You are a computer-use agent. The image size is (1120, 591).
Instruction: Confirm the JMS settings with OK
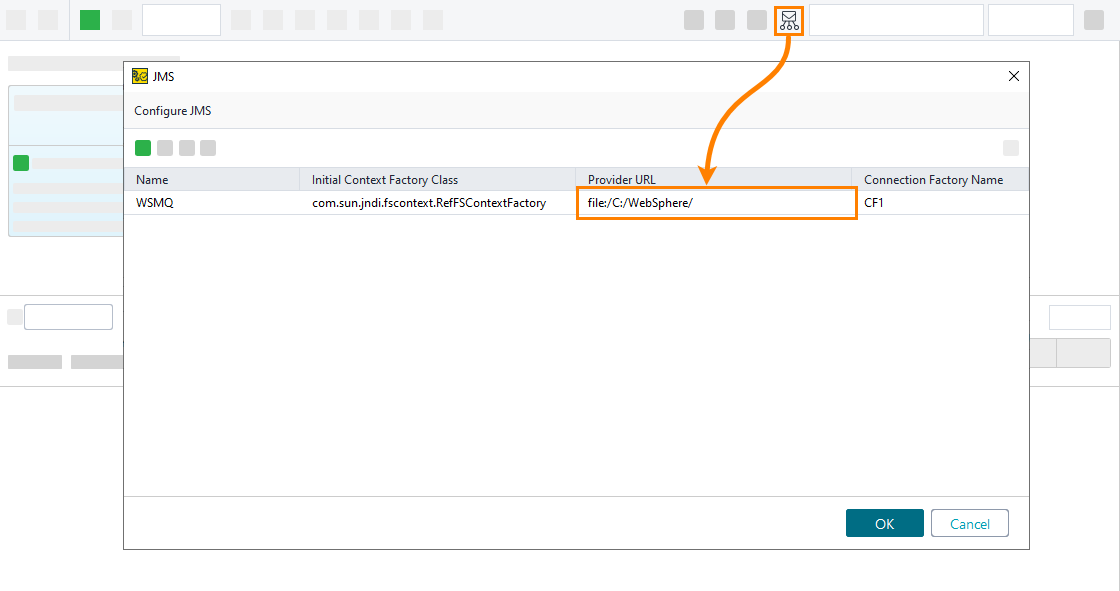[x=884, y=522]
